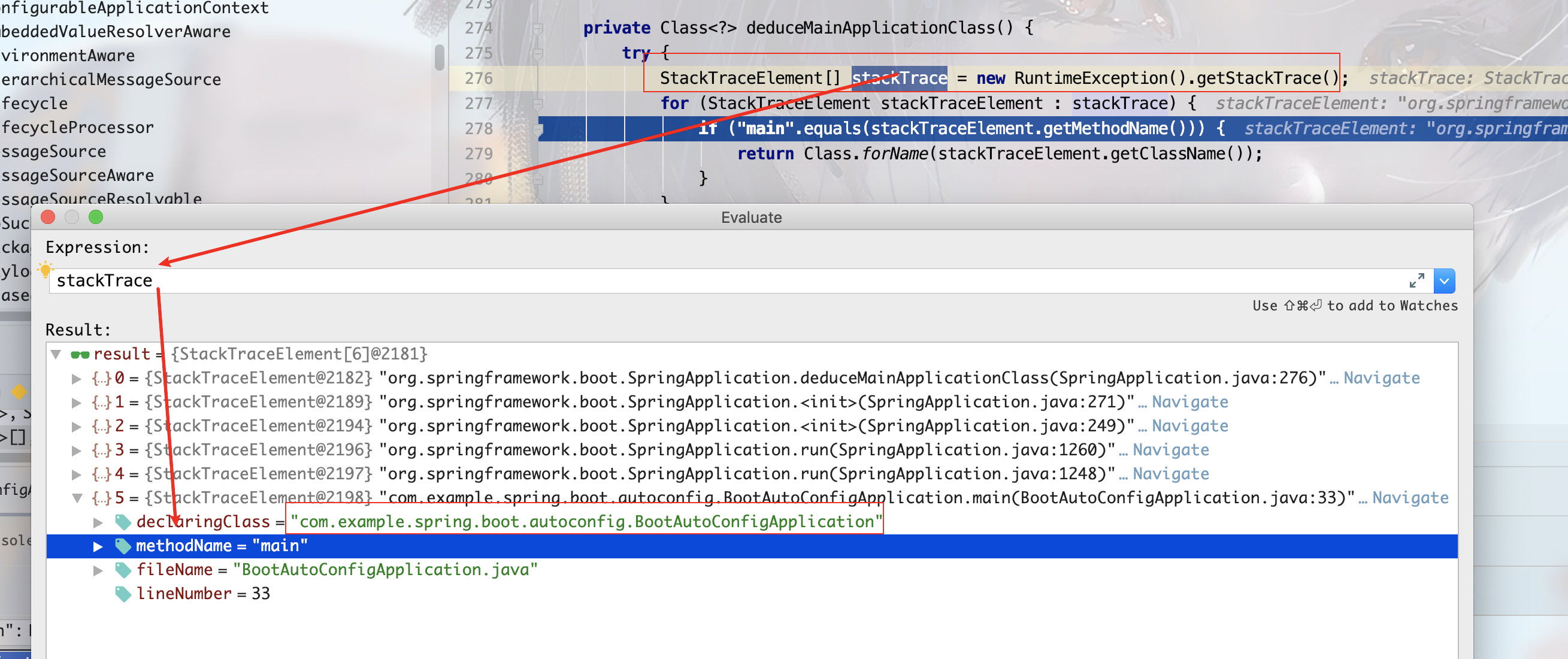The width and height of the screenshot is (1568, 659).
Task: Expand stack trace element 0
Action: point(77,378)
